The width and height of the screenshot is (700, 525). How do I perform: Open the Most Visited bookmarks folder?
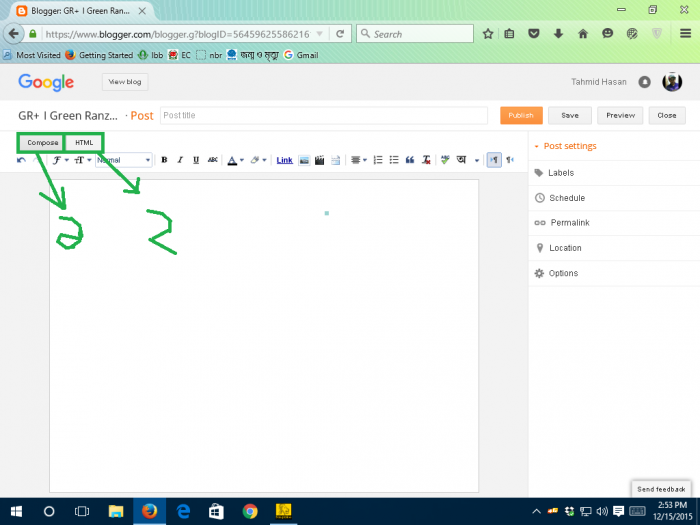(x=32, y=55)
